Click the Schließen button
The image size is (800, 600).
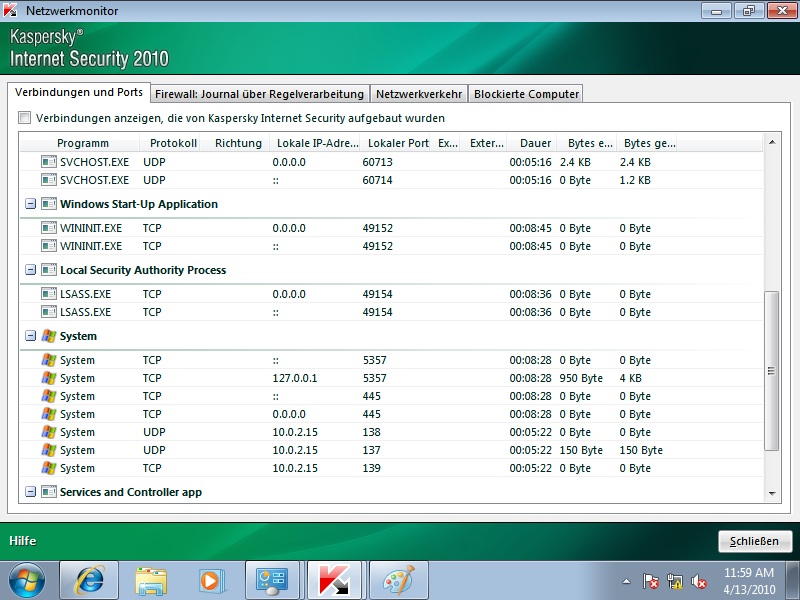pyautogui.click(x=755, y=541)
